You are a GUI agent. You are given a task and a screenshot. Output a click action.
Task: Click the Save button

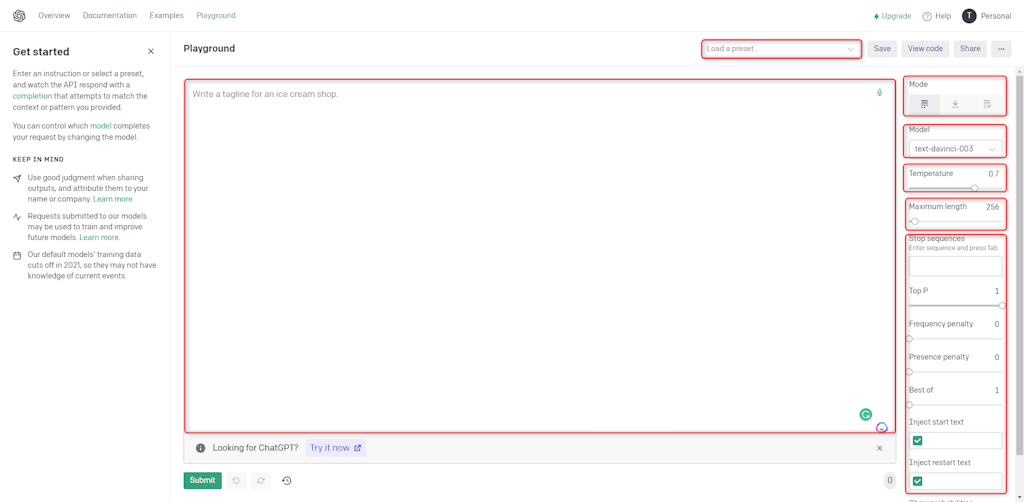pyautogui.click(x=882, y=48)
